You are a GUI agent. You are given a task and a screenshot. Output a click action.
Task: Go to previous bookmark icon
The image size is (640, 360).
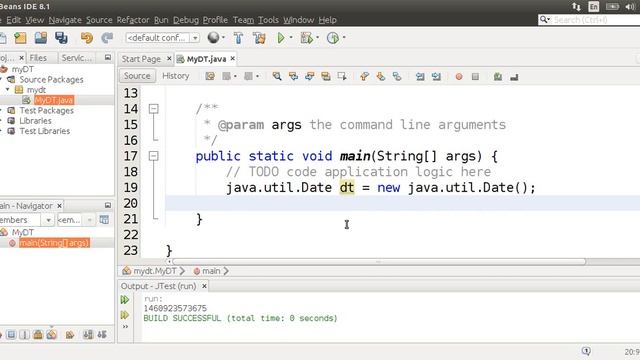pyautogui.click(x=364, y=76)
